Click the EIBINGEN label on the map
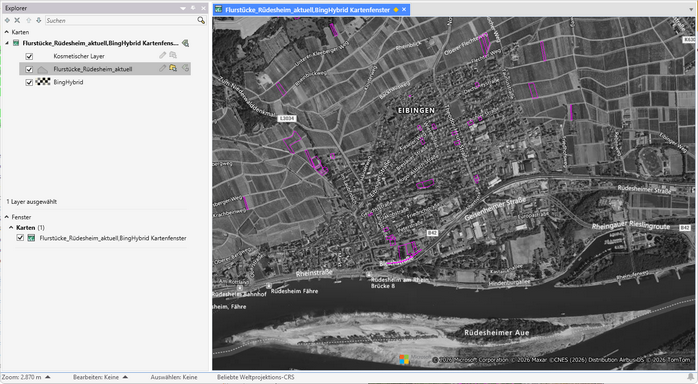The height and width of the screenshot is (384, 698). (416, 110)
